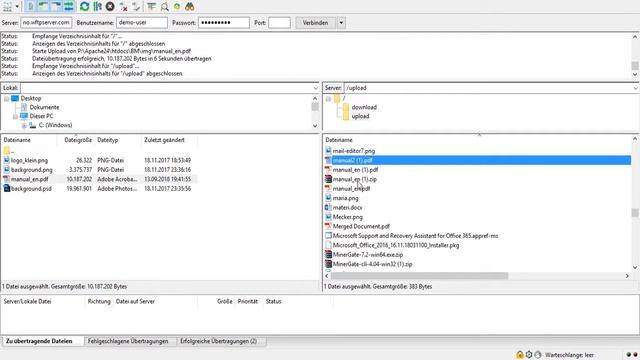The image size is (640, 360).
Task: Click the Server host input field
Action: click(46, 23)
